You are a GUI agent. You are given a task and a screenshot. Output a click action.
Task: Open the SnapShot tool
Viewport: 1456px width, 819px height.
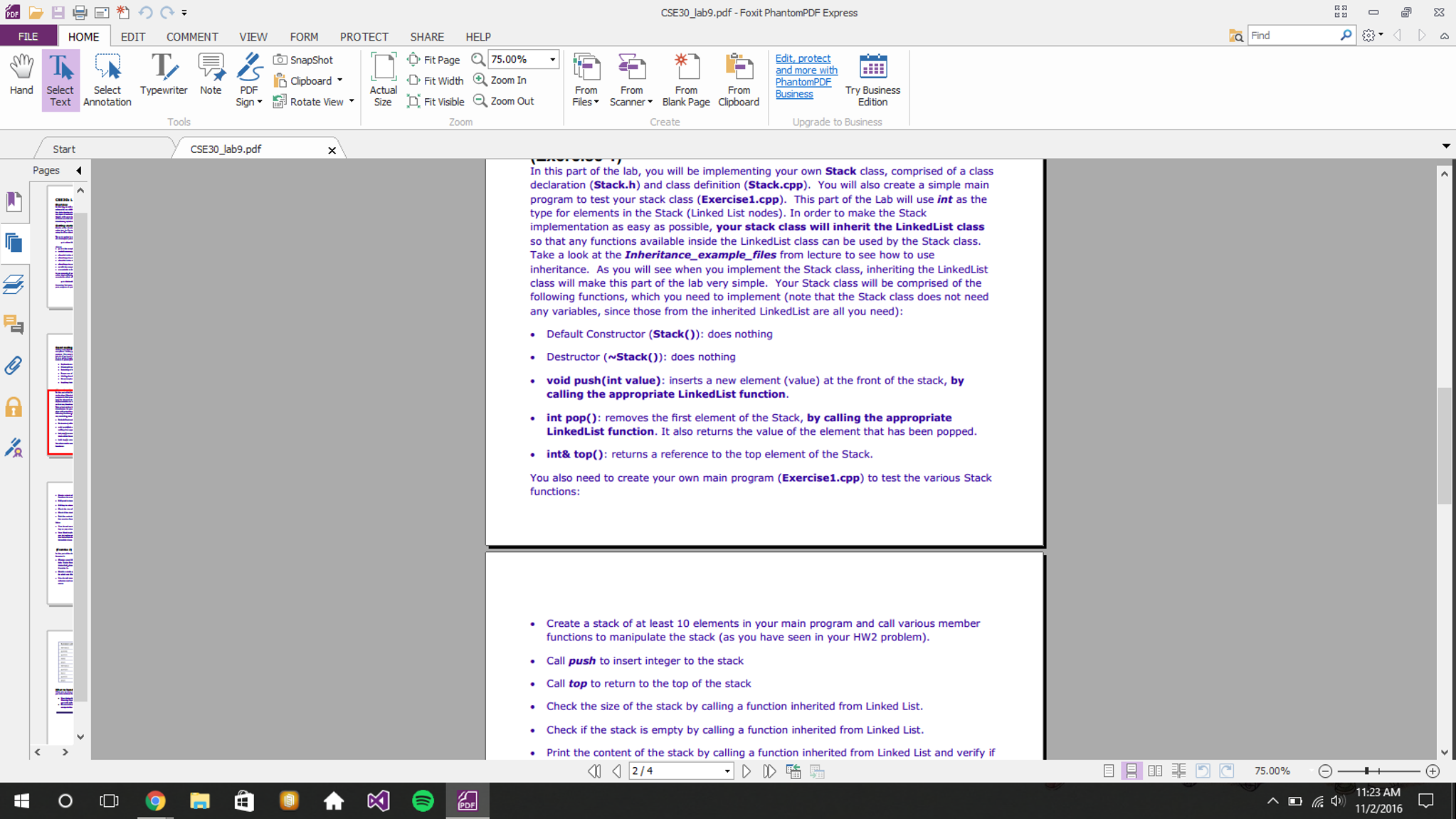click(304, 60)
